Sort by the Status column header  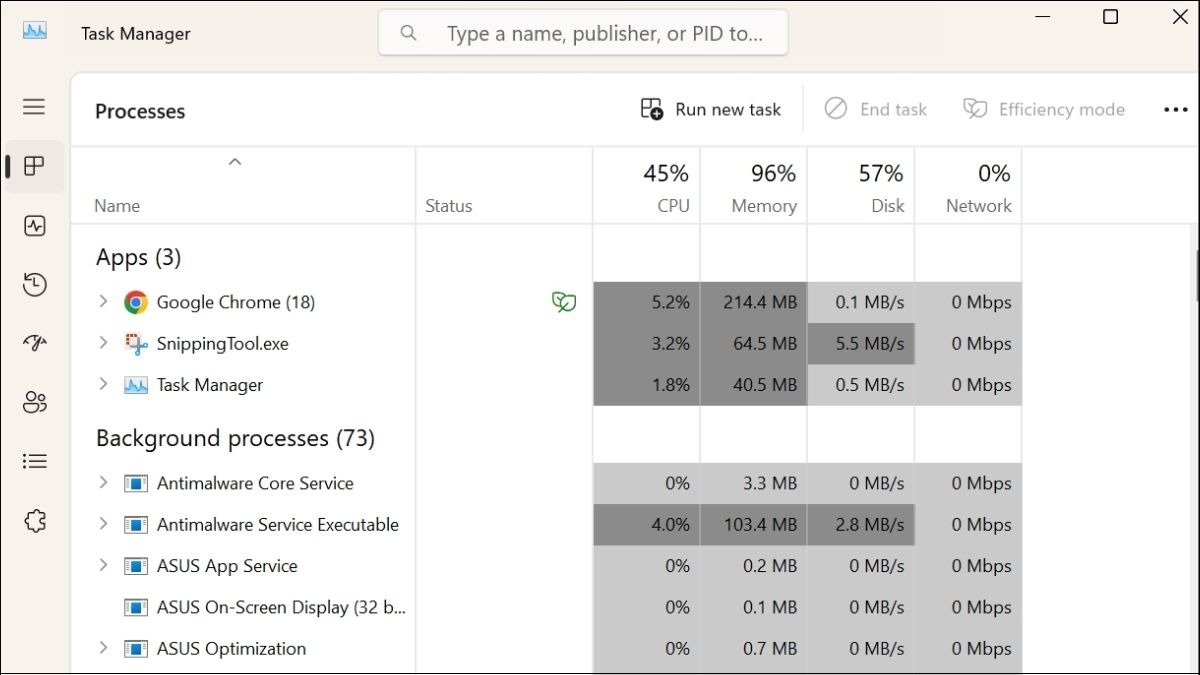tap(504, 186)
